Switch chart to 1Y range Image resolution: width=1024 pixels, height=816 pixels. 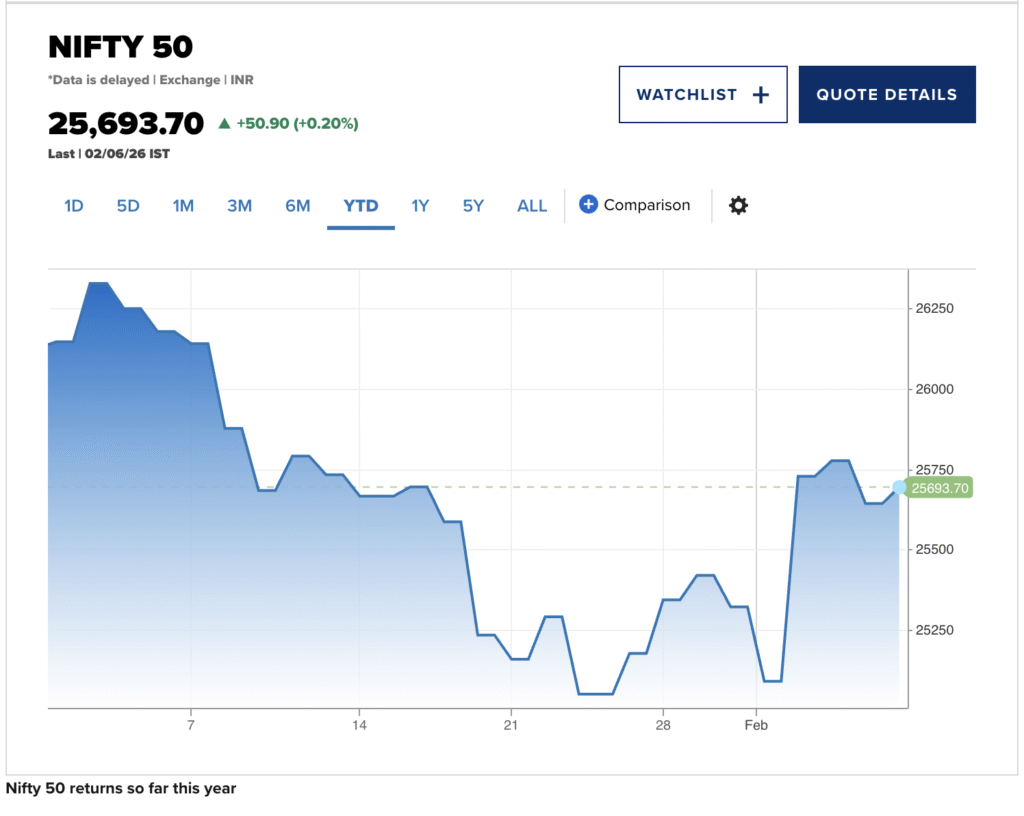(x=420, y=206)
